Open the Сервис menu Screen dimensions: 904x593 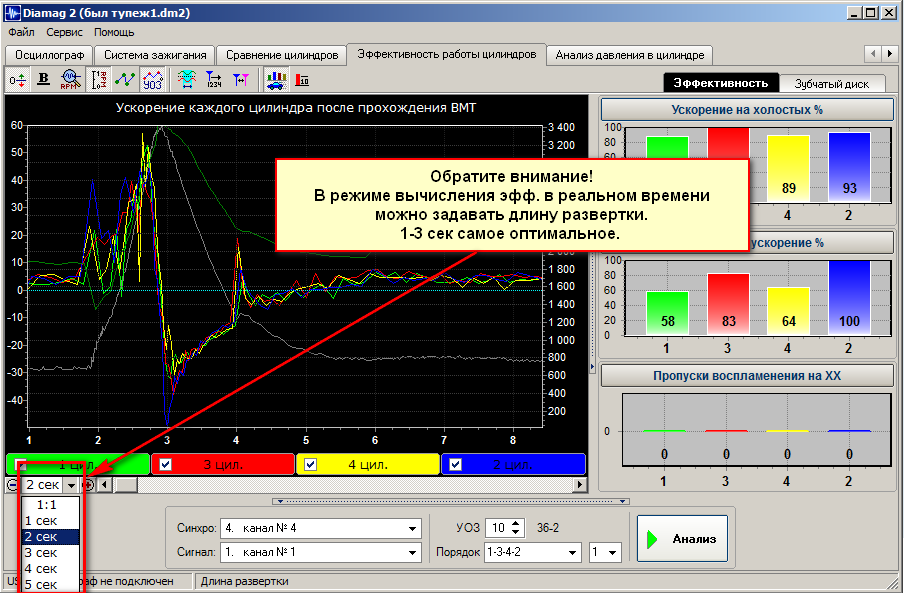tap(65, 32)
